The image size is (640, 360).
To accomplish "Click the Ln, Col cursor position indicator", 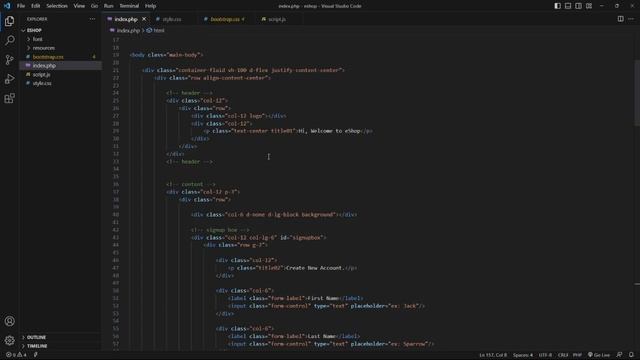I will click(493, 355).
